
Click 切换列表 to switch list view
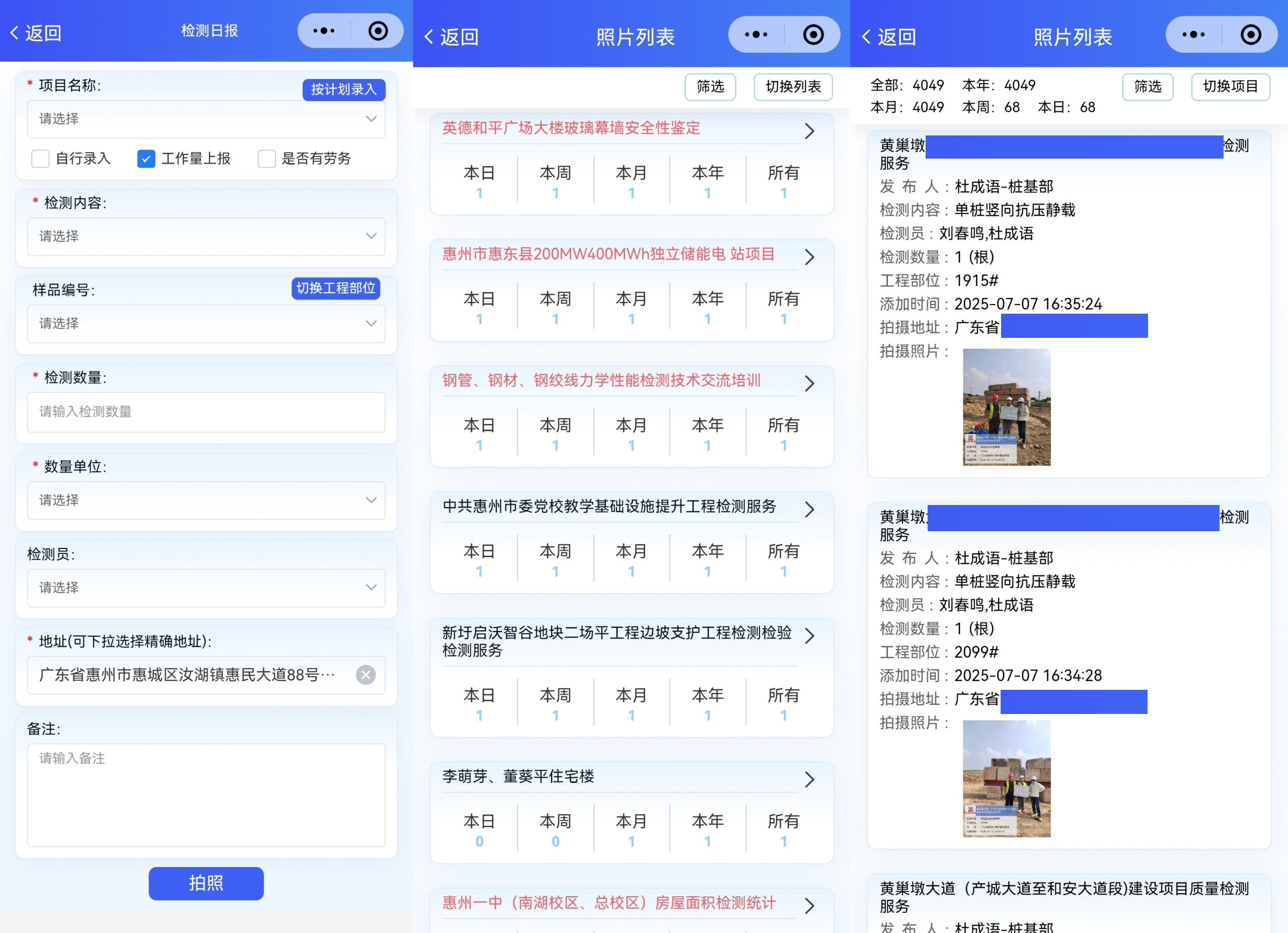792,87
